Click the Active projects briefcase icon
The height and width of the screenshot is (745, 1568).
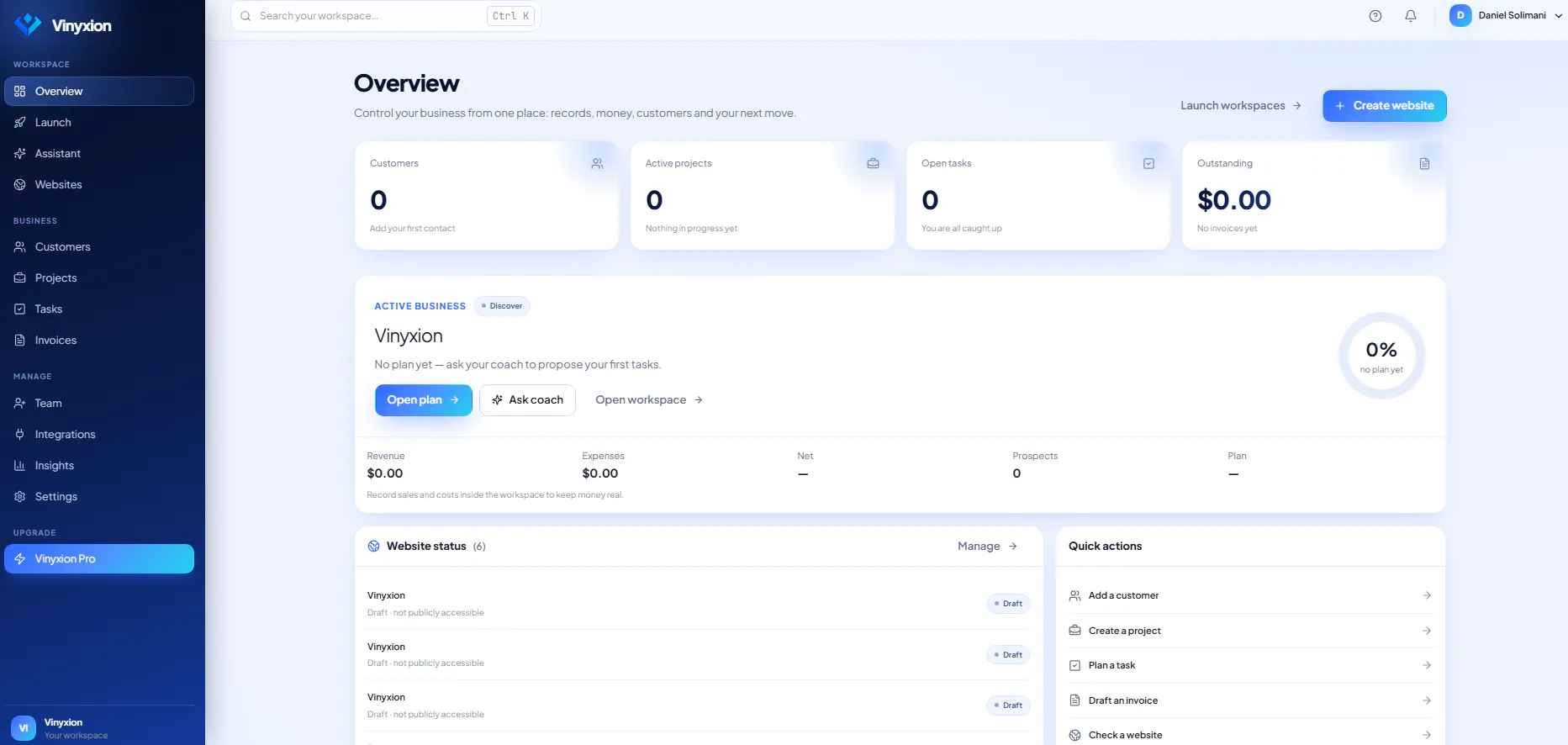(x=873, y=164)
